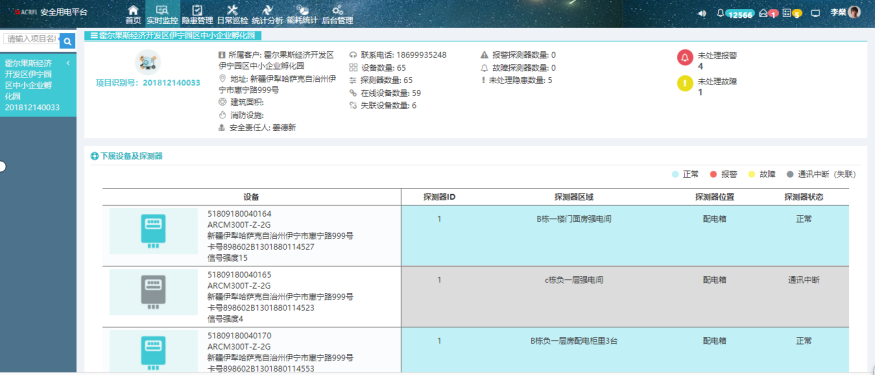Click the 通讯中断 grey legend dot
Viewport: 875px width, 375px height.
[790, 175]
